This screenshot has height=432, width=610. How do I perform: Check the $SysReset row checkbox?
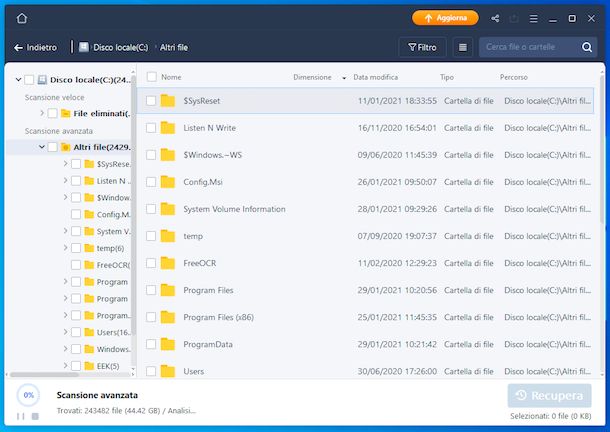(151, 101)
